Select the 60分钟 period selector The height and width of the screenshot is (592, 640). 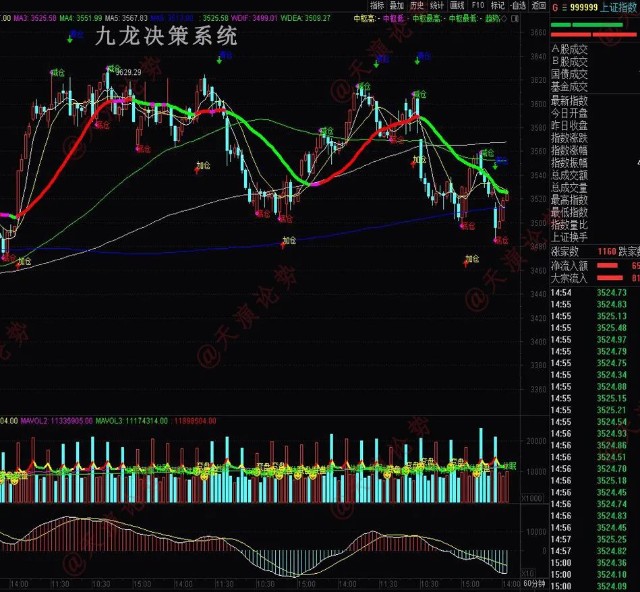[534, 583]
